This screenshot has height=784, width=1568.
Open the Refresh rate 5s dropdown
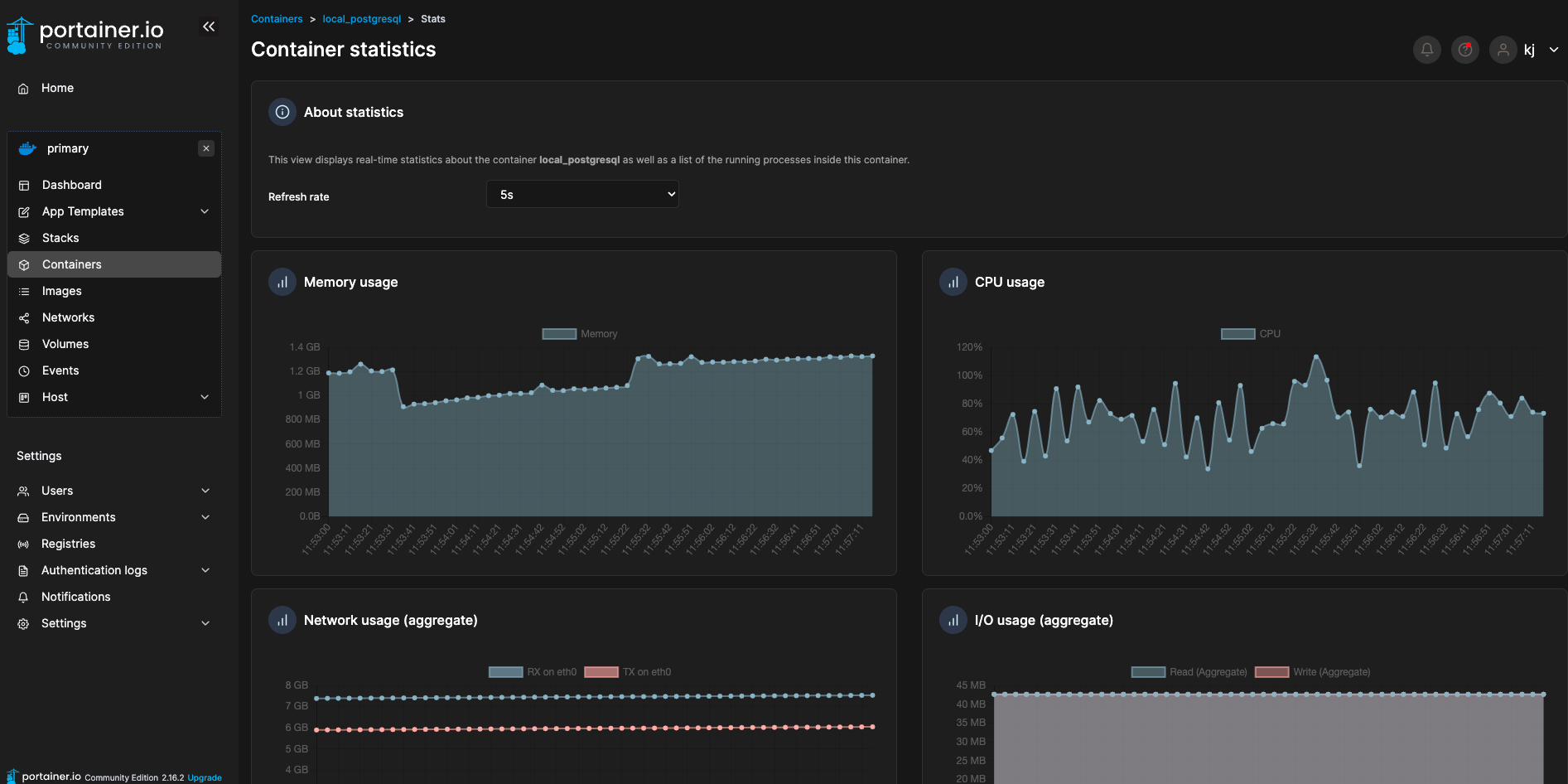582,195
